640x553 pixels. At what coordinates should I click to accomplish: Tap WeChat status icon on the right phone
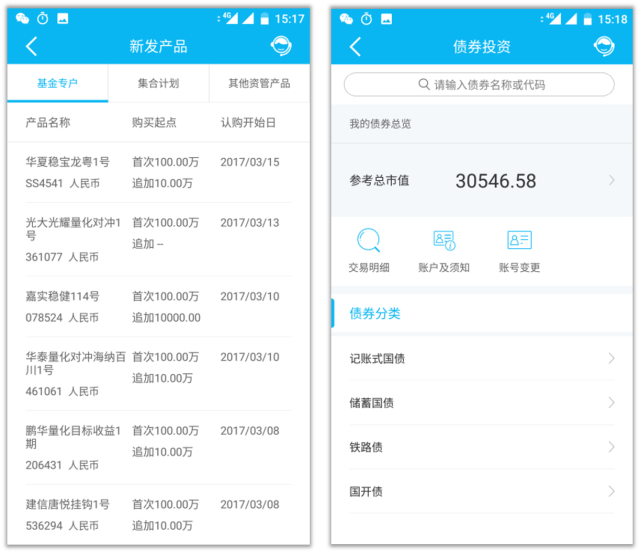point(346,19)
